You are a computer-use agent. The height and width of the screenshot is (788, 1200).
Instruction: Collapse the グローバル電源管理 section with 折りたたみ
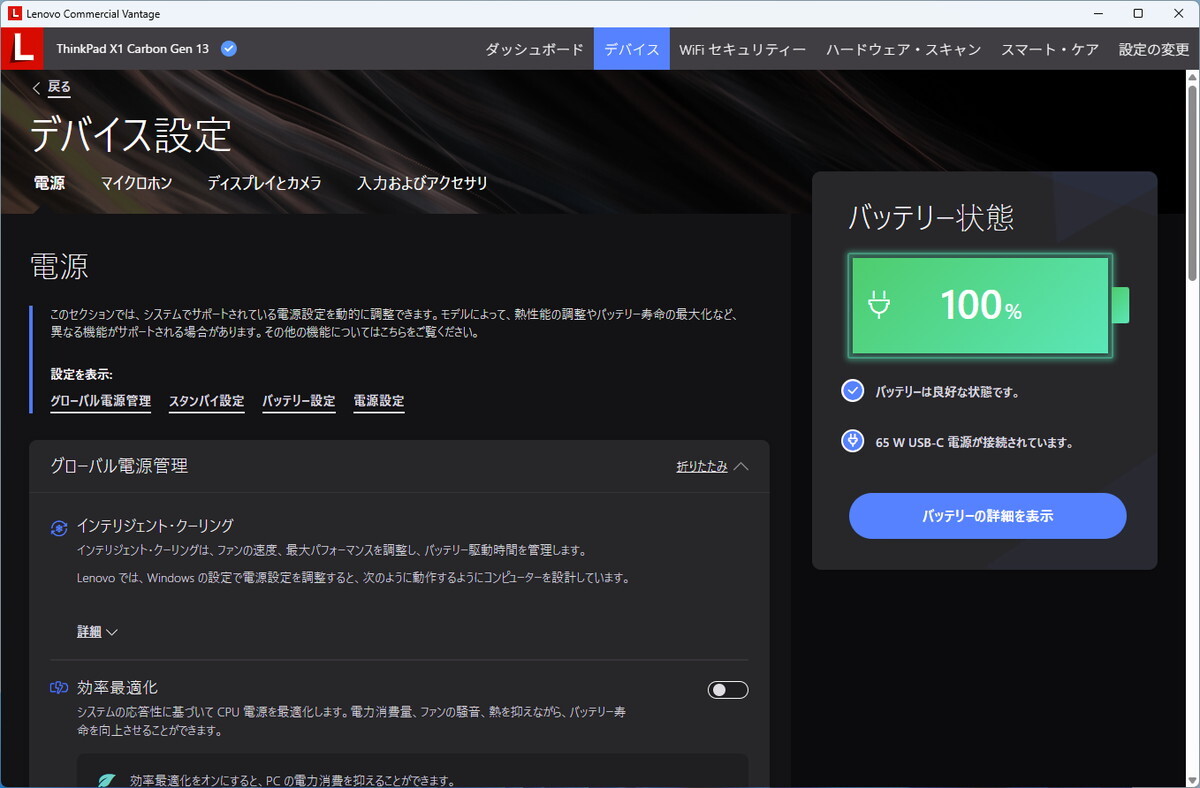tap(712, 466)
